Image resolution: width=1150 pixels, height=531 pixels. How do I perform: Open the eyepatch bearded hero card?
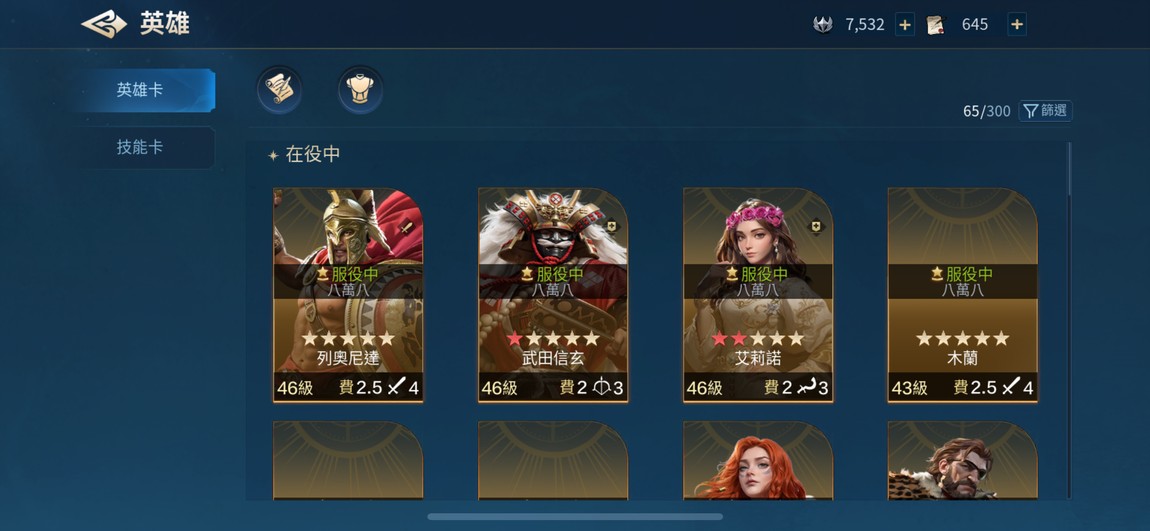coord(962,461)
